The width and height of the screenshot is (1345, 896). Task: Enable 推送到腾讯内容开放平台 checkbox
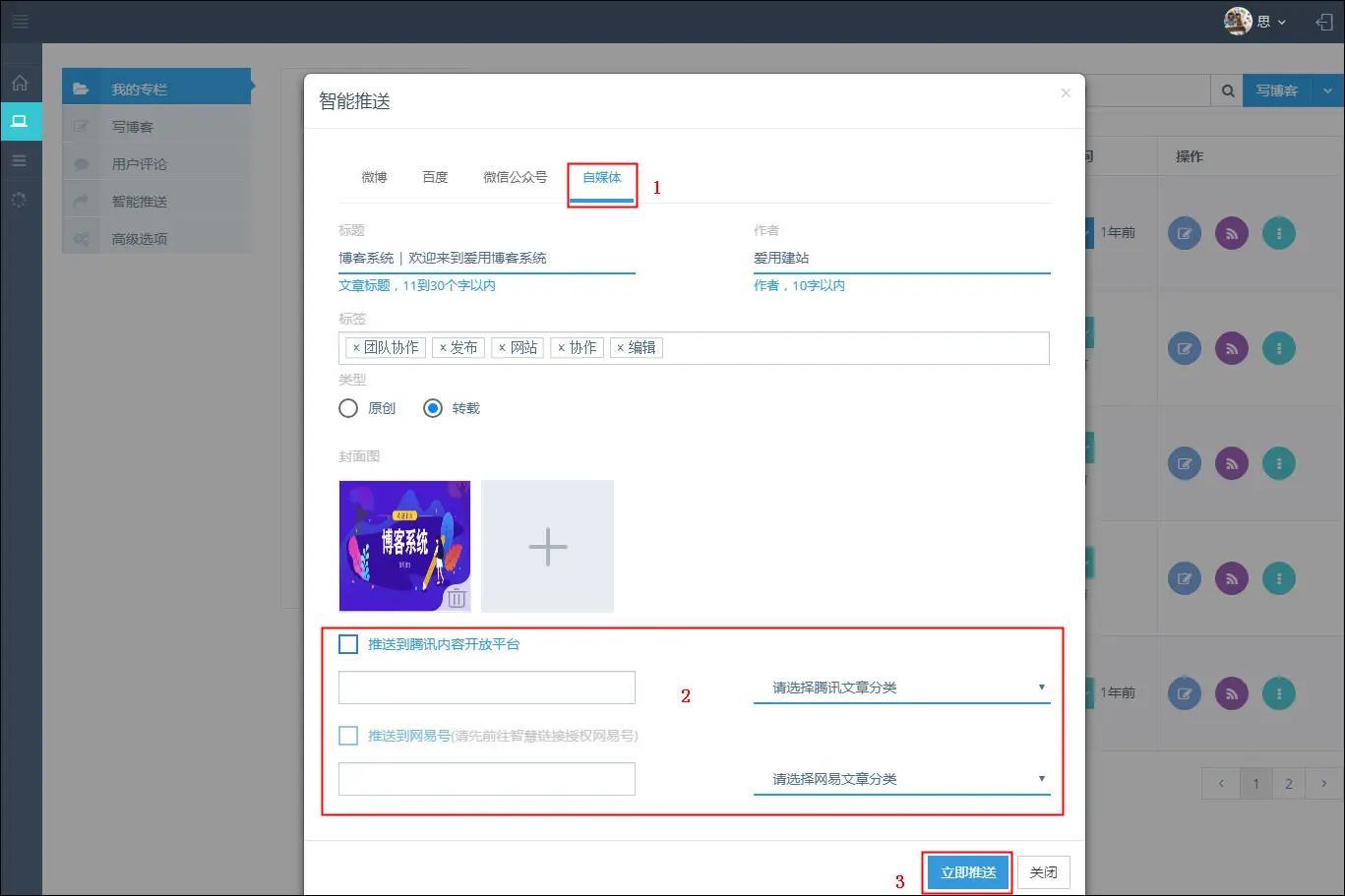pos(348,644)
